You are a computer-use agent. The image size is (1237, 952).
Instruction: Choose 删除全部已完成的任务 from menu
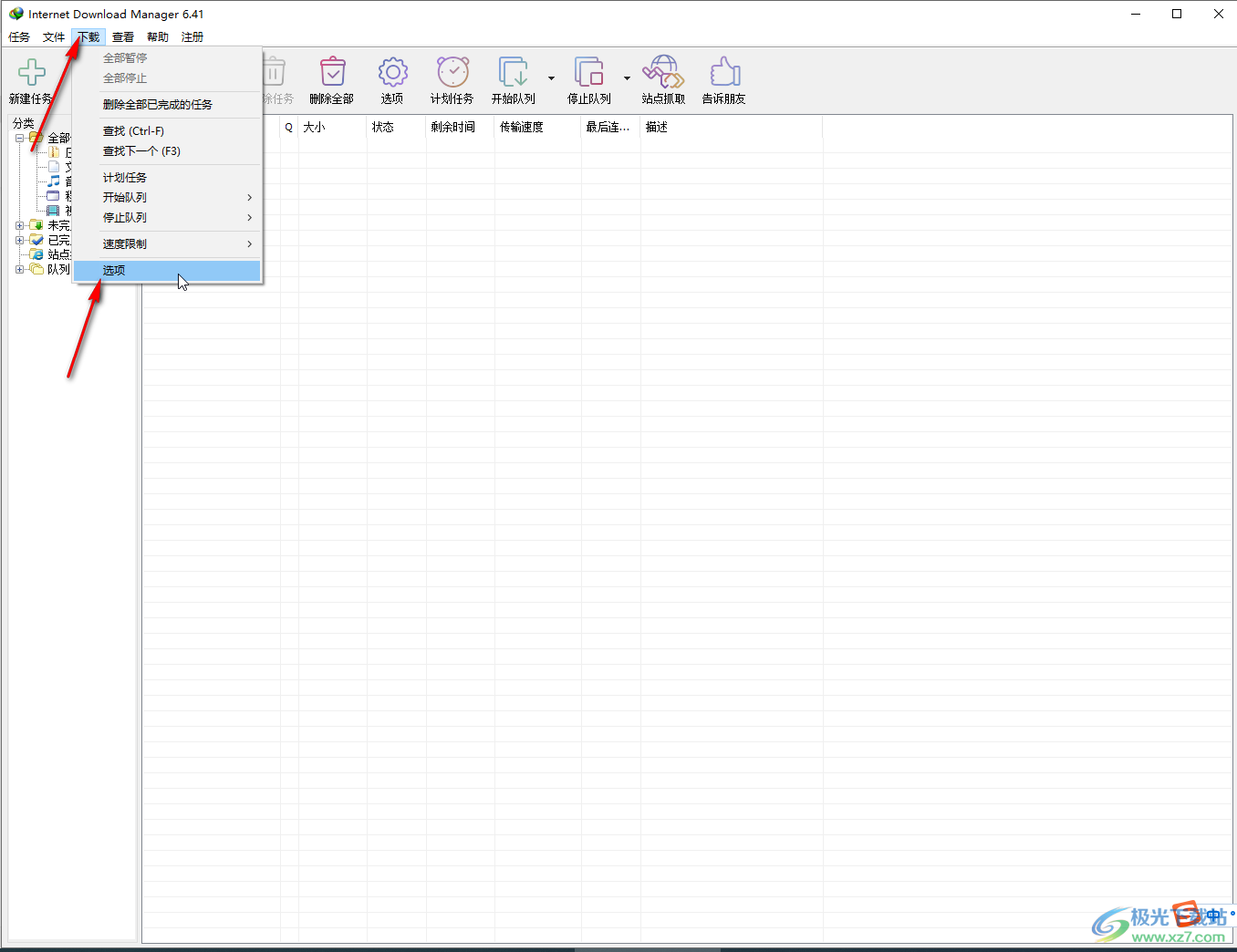point(167,104)
